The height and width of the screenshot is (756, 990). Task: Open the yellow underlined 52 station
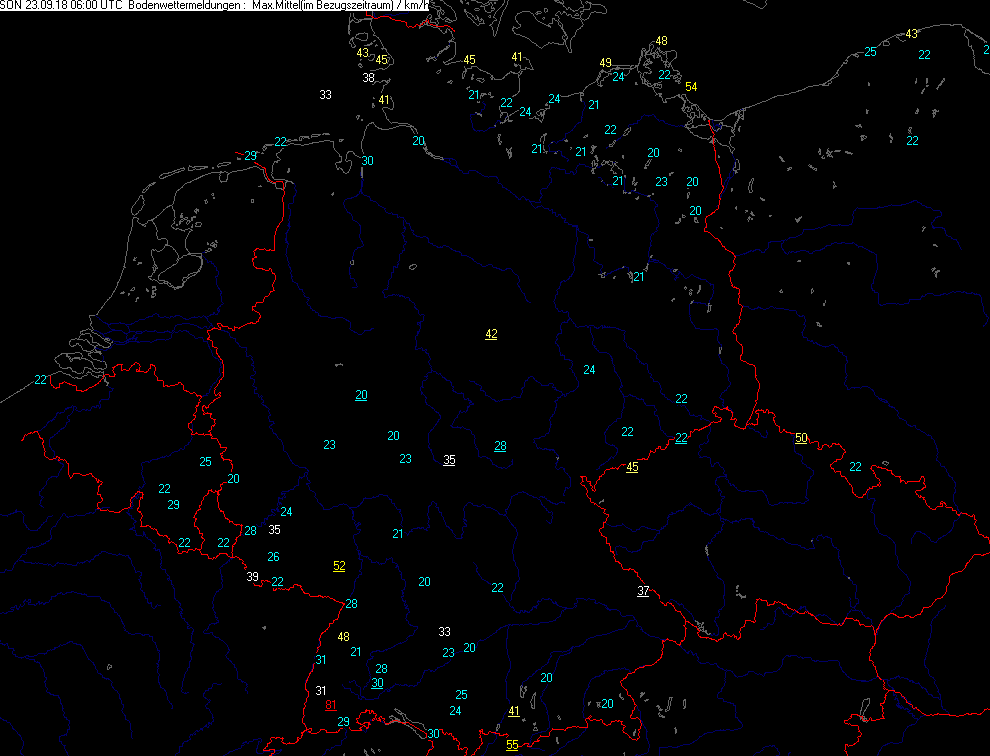pyautogui.click(x=339, y=566)
